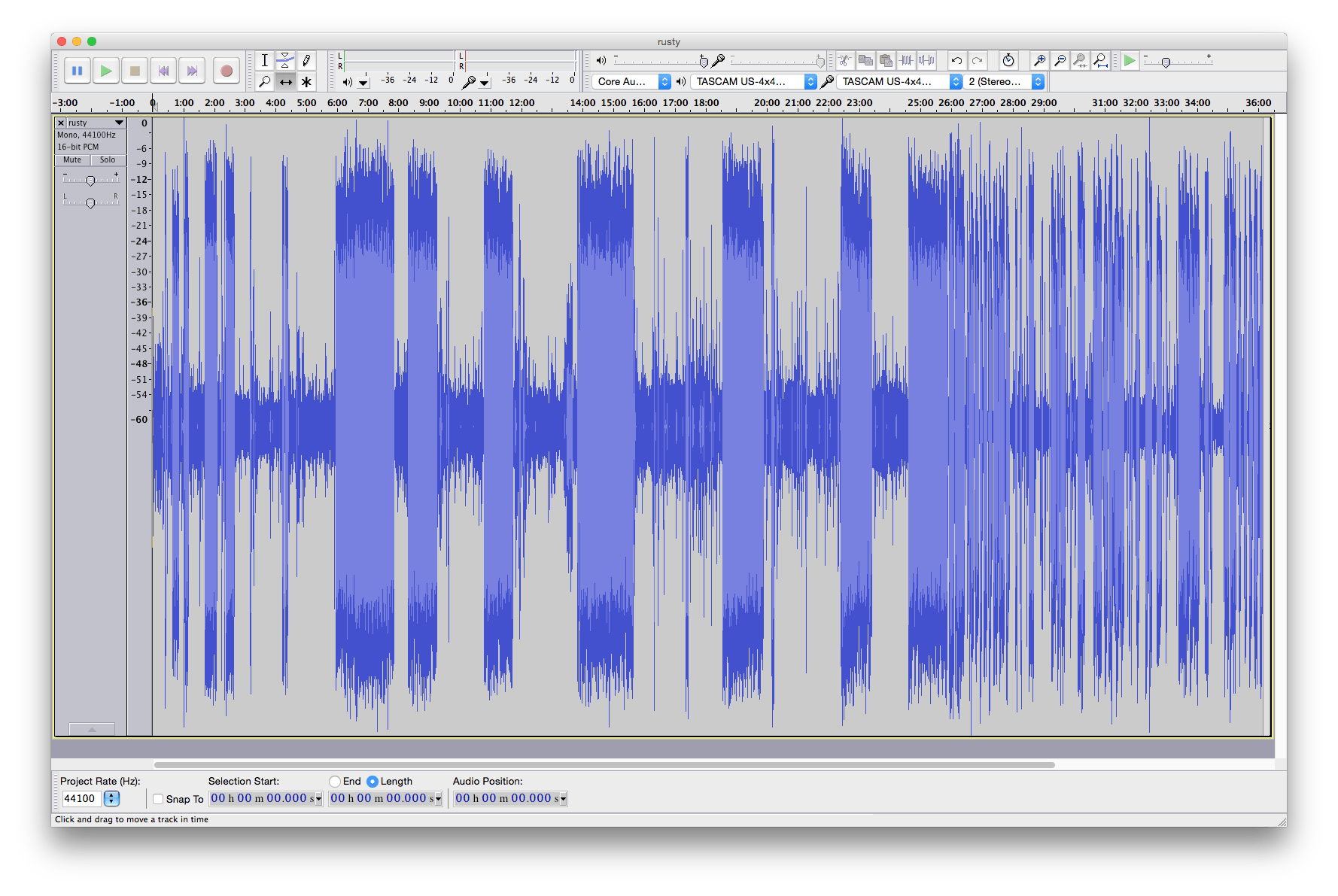This screenshot has height=896, width=1338.
Task: Open the output device TASCAM dropdown
Action: tap(753, 81)
